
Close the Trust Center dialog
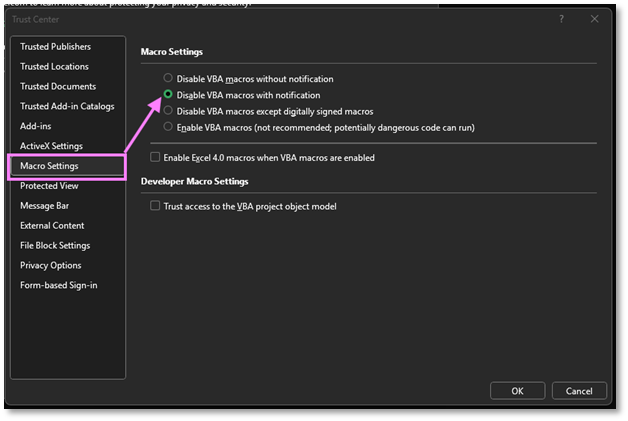(594, 19)
